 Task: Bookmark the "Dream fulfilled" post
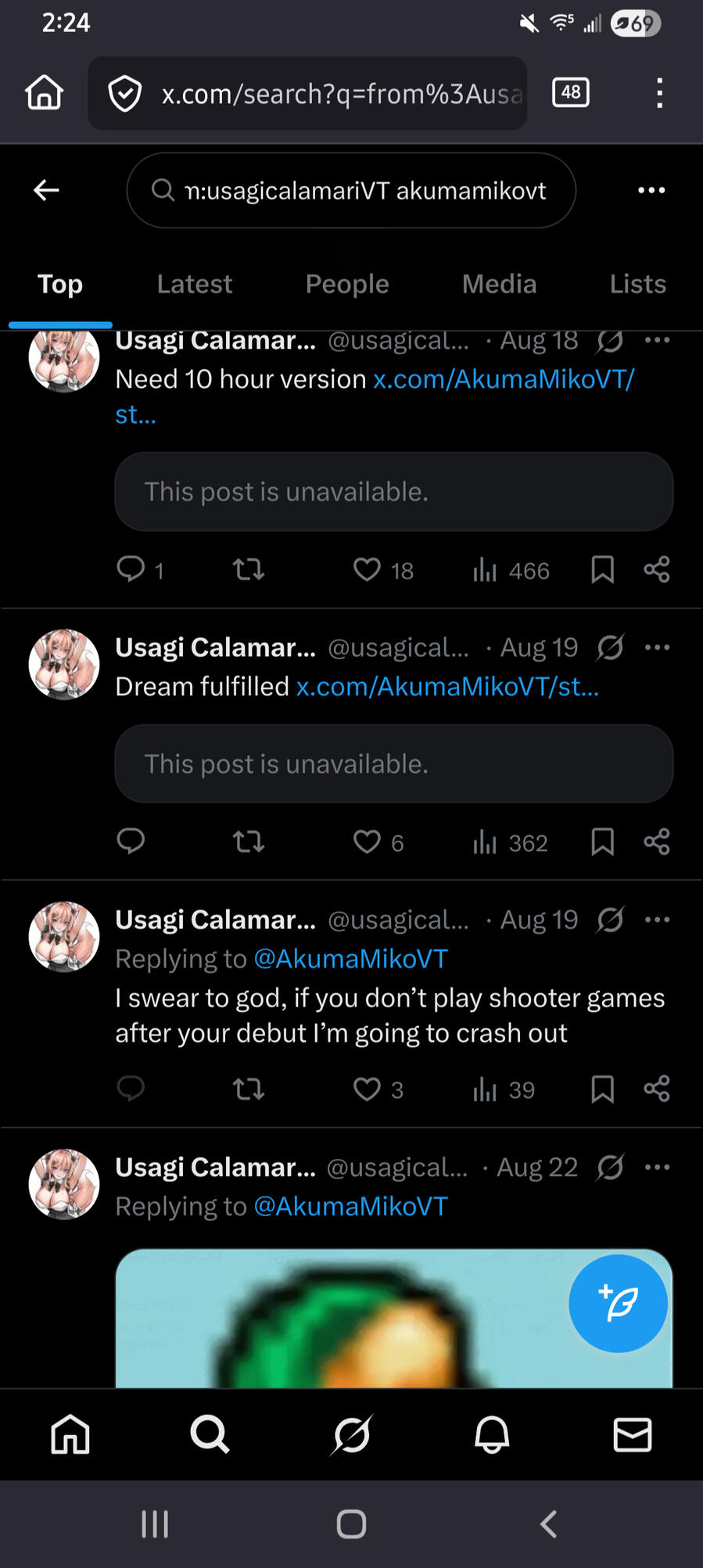[602, 842]
